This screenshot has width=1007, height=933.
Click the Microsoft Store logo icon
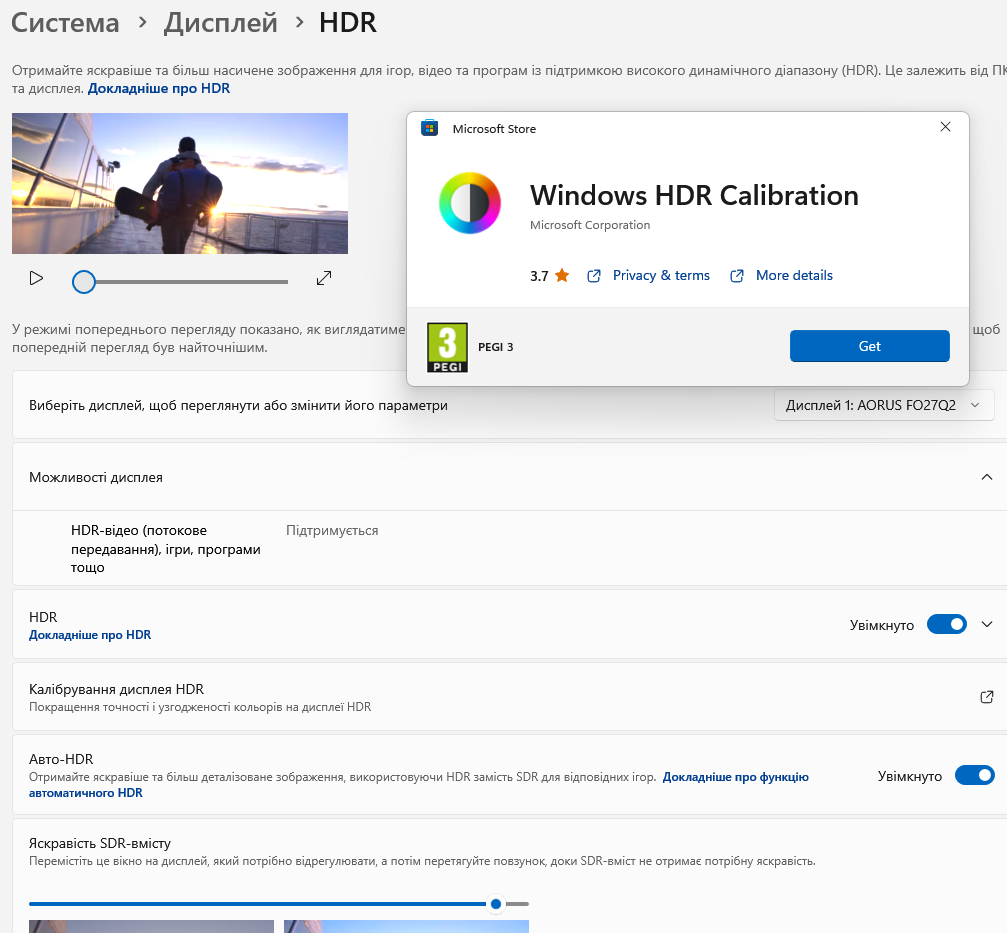[x=429, y=128]
